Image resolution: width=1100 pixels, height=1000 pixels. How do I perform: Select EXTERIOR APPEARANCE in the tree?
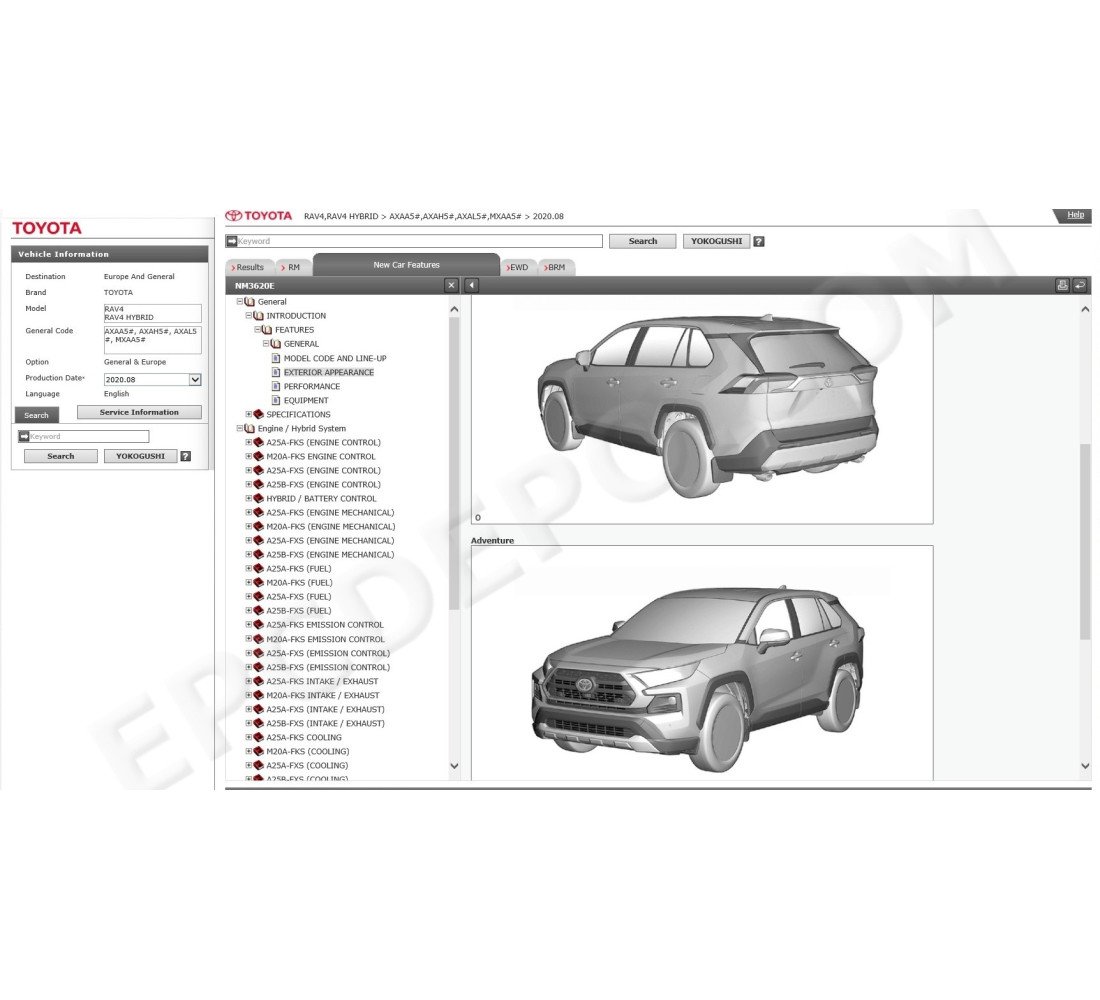328,373
